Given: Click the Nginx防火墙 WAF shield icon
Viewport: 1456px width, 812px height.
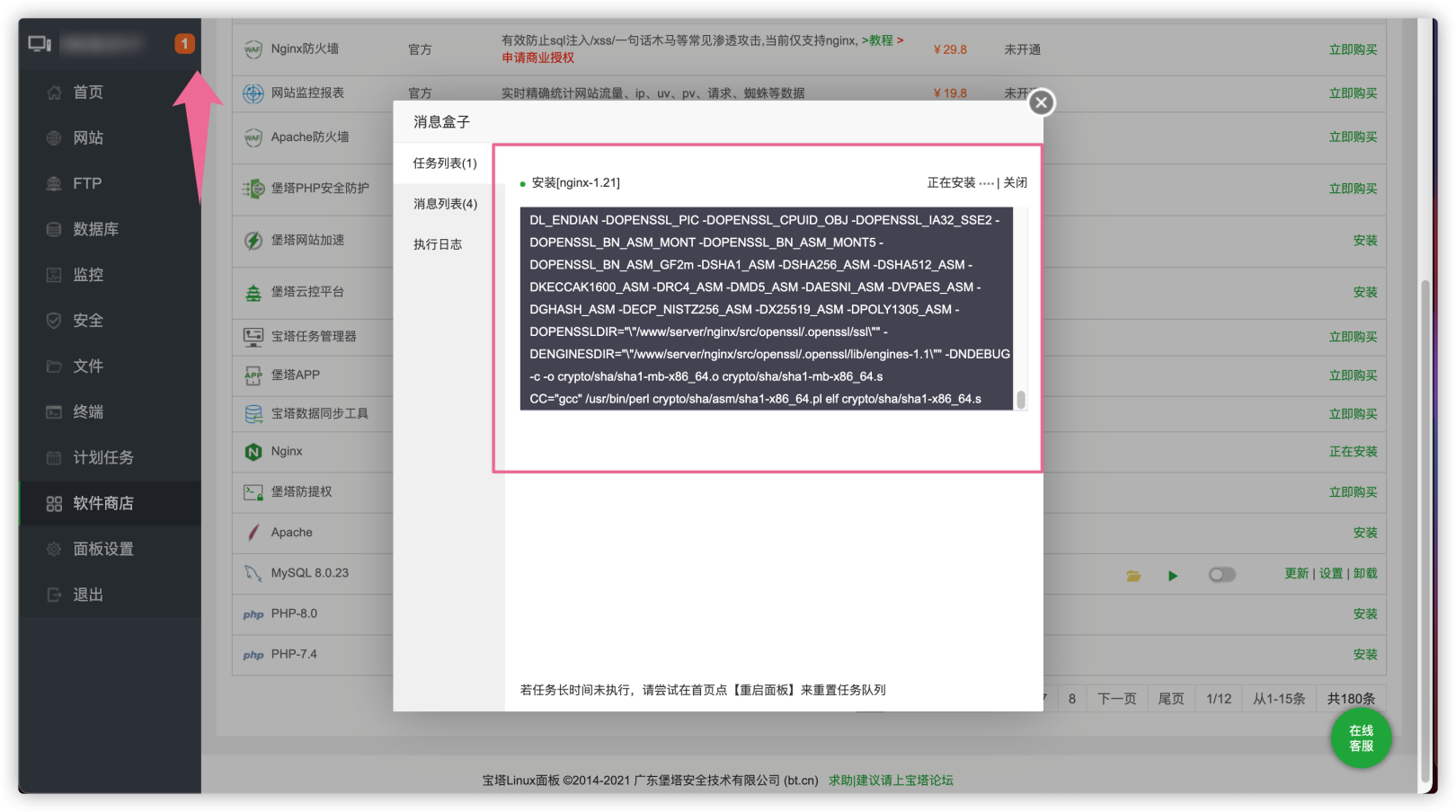Looking at the screenshot, I should point(253,49).
